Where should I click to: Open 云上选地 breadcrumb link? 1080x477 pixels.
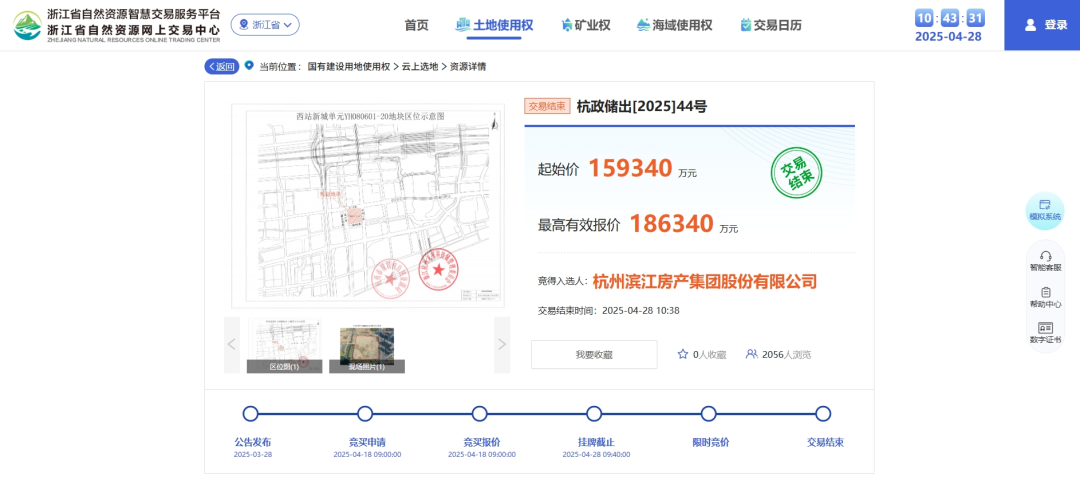pyautogui.click(x=419, y=67)
